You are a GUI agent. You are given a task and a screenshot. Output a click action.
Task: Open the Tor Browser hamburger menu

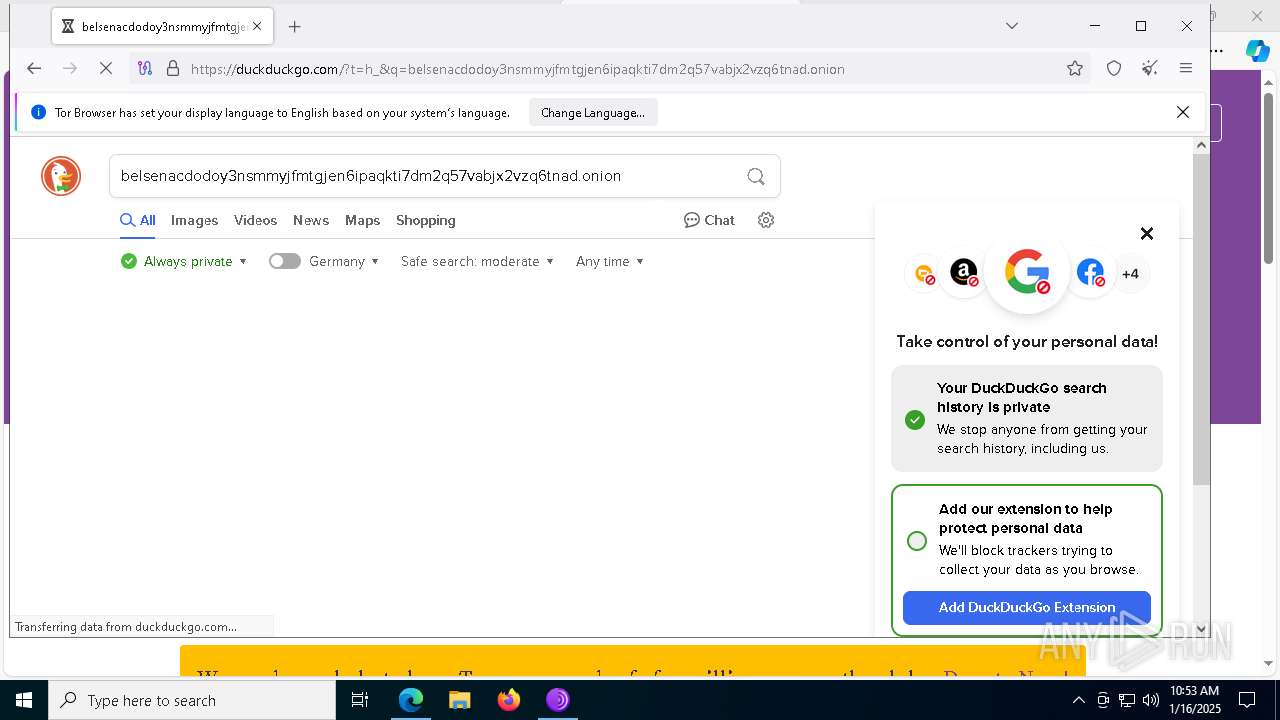pyautogui.click(x=1186, y=69)
